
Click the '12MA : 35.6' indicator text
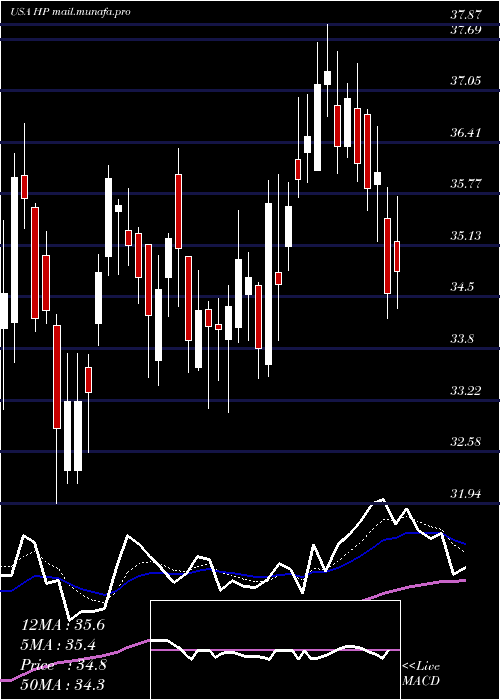[63, 625]
